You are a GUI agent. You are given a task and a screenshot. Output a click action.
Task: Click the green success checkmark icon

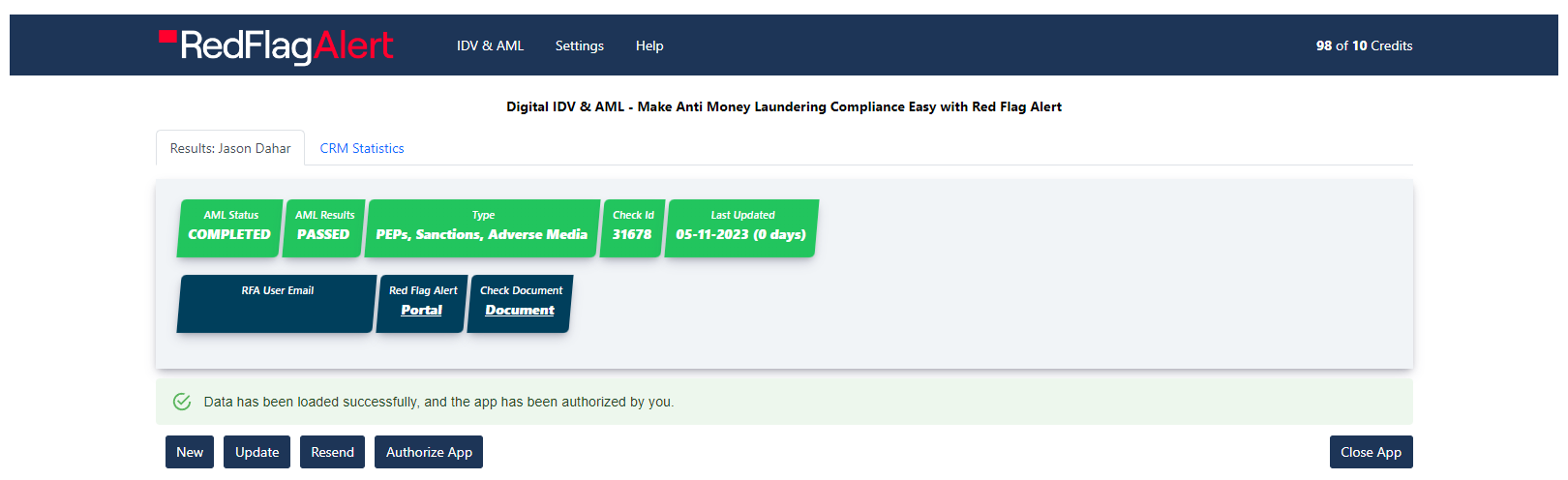182,402
